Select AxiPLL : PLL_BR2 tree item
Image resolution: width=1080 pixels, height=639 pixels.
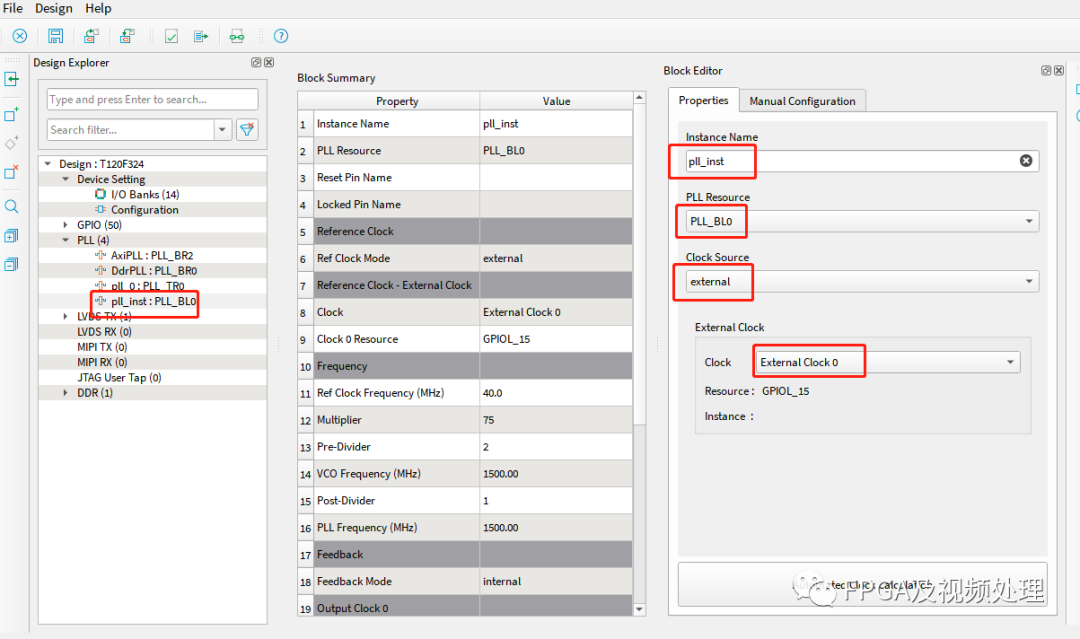click(x=152, y=255)
